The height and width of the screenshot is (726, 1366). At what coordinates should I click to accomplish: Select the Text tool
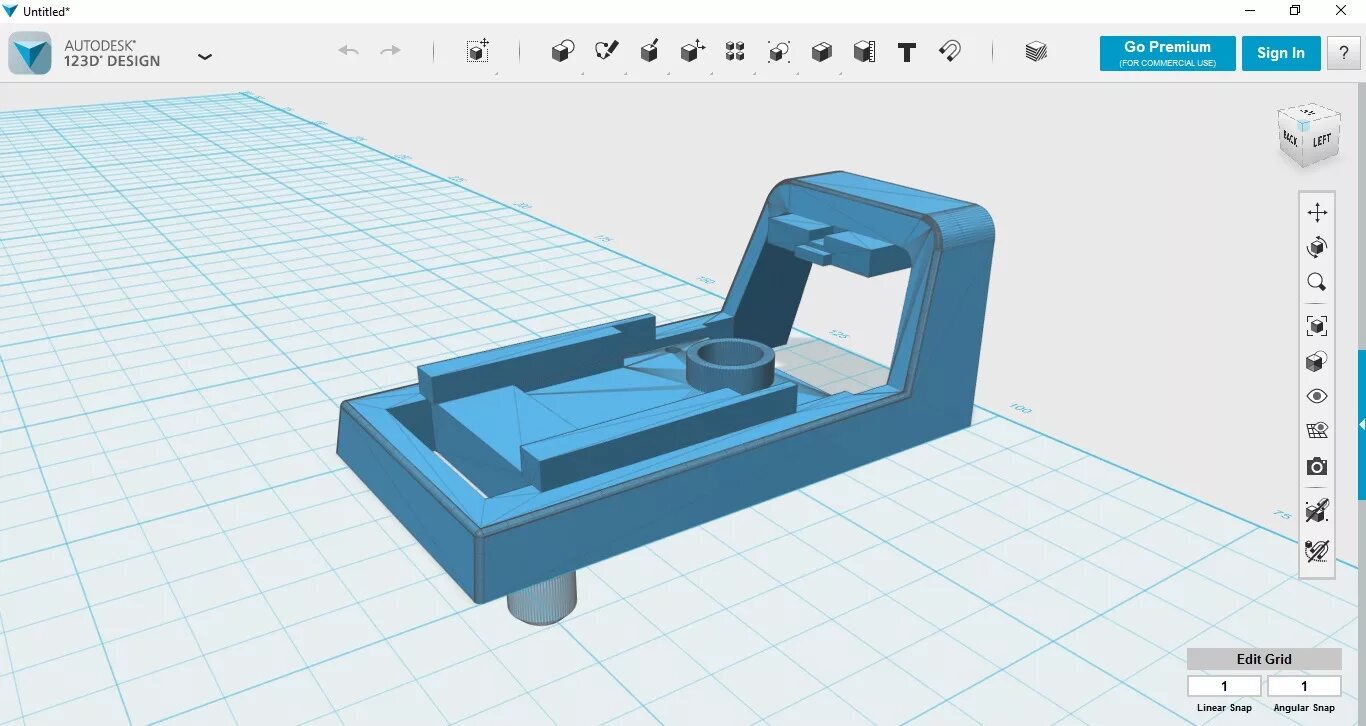click(907, 52)
